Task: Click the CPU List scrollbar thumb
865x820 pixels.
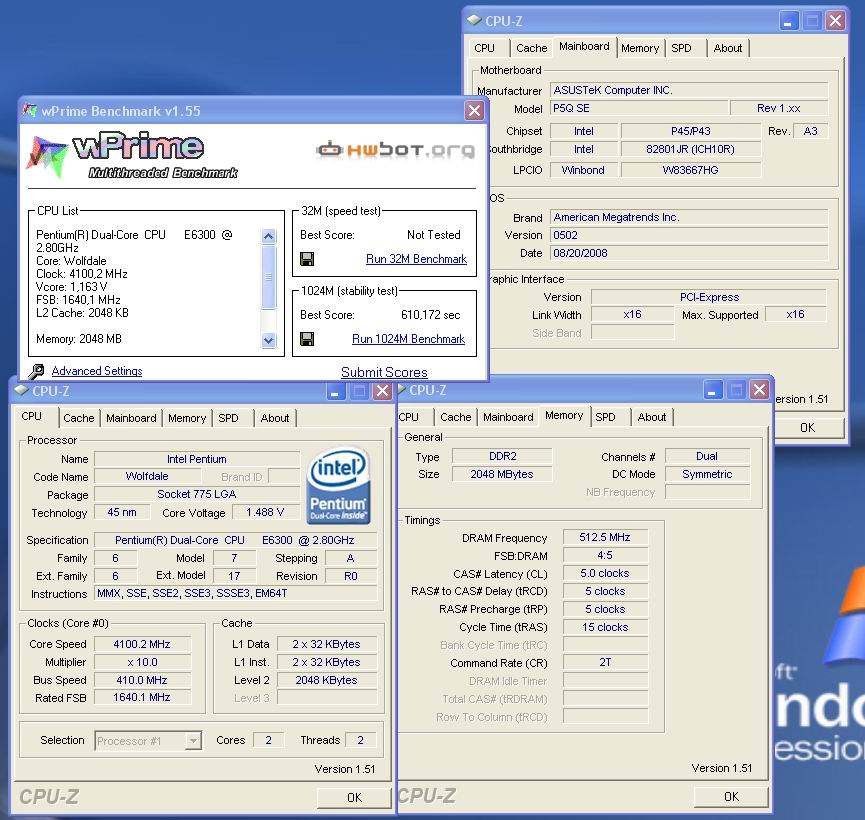Action: tap(269, 277)
